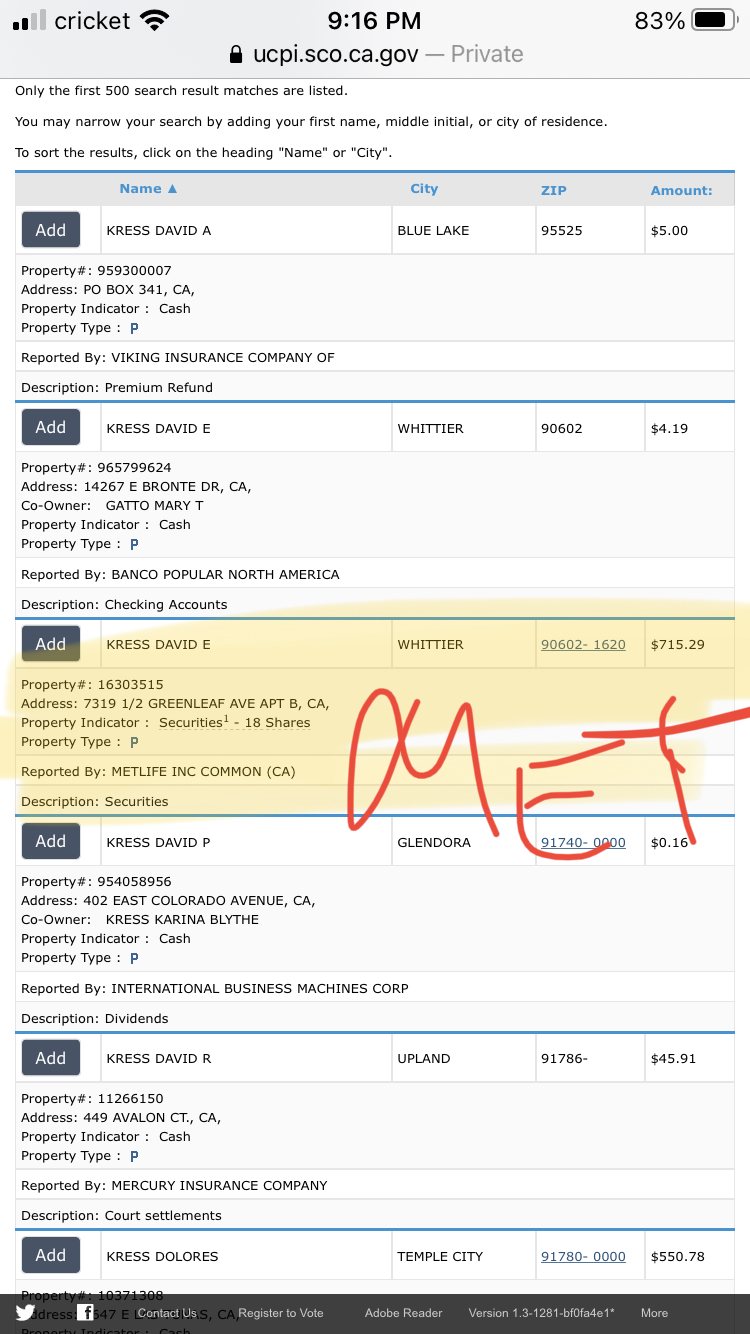Select the amount $4.19
This screenshot has width=750, height=1334.
coord(669,428)
